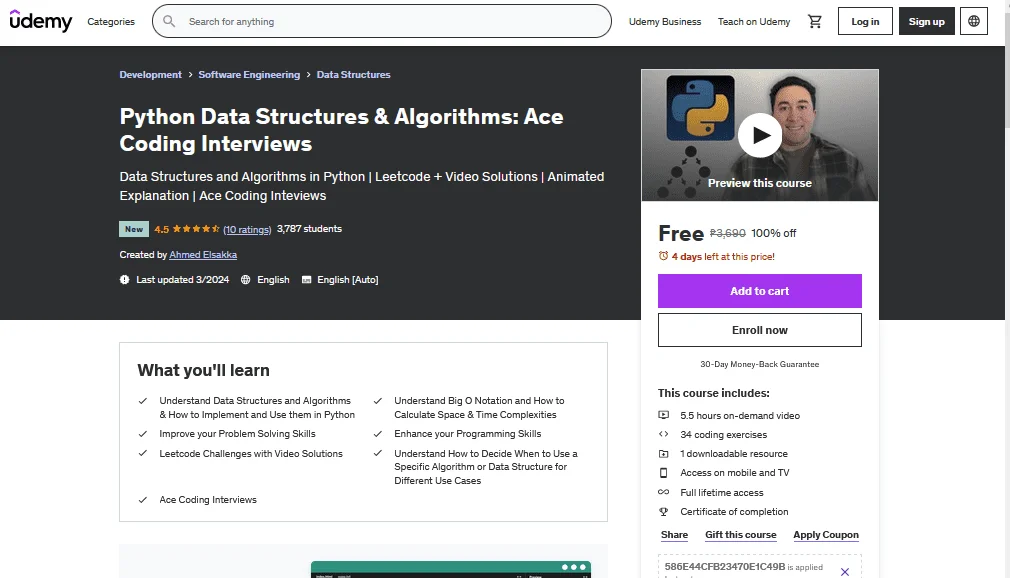
Task: Click the globe icon beside English
Action: pyautogui.click(x=245, y=280)
